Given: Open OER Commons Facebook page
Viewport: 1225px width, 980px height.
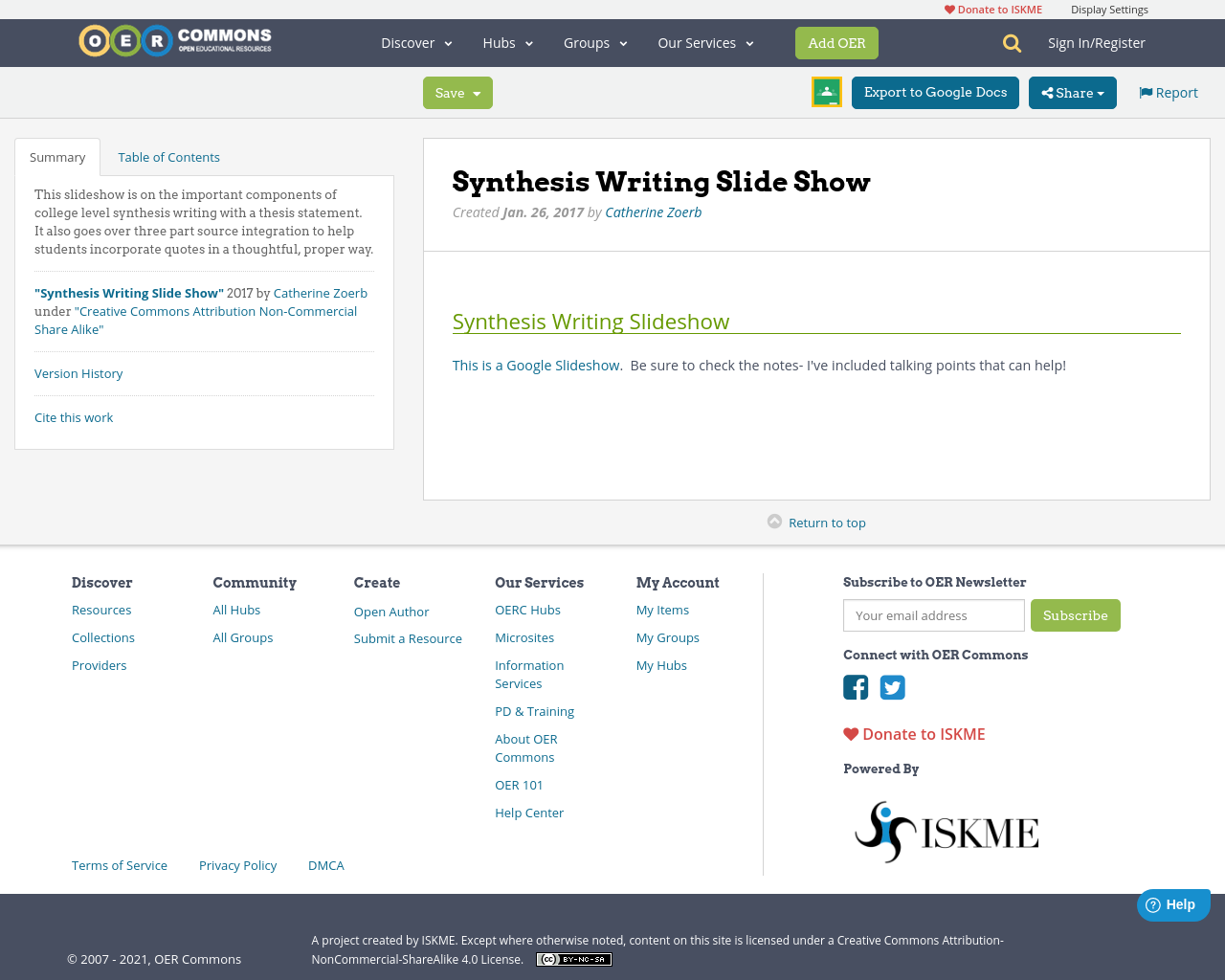Looking at the screenshot, I should [855, 687].
